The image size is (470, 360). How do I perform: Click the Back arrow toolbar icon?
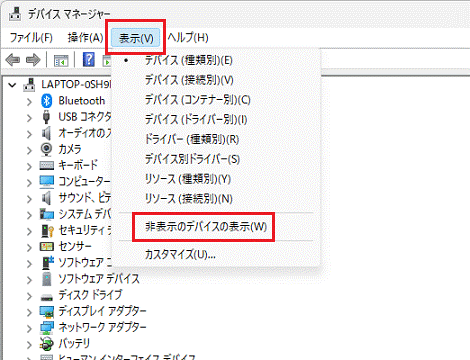13,60
